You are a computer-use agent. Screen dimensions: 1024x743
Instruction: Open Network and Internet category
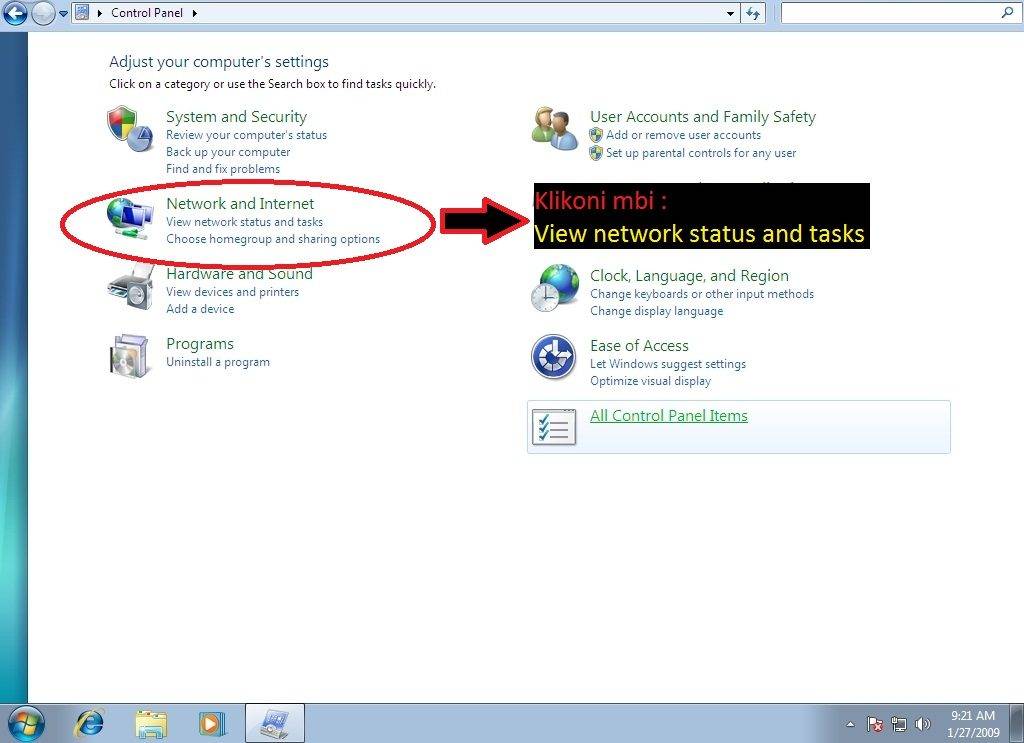click(240, 204)
